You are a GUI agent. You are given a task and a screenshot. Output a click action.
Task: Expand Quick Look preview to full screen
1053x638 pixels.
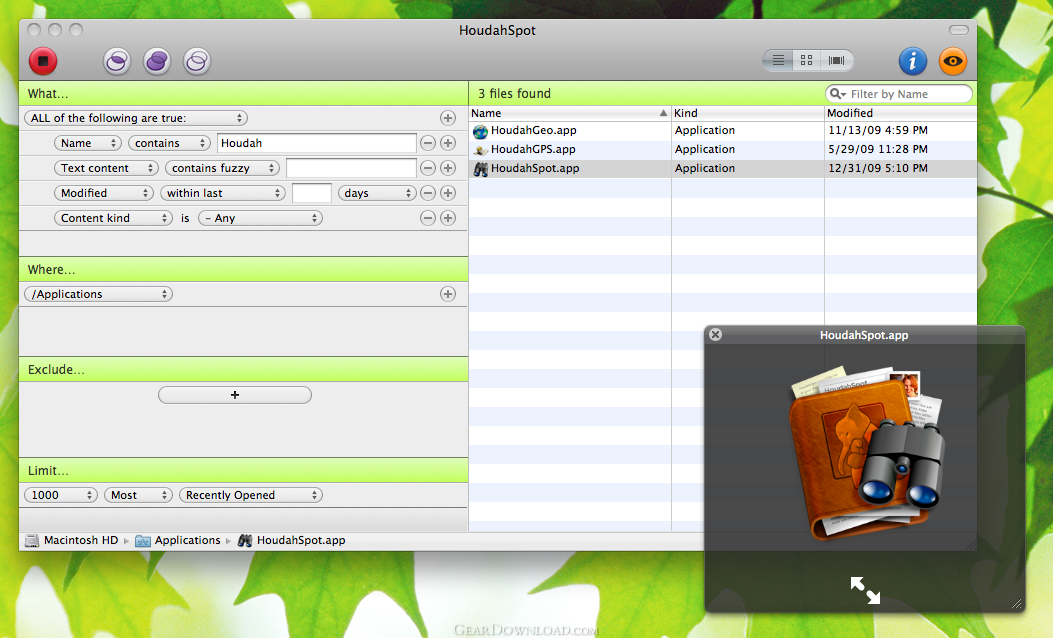[865, 590]
